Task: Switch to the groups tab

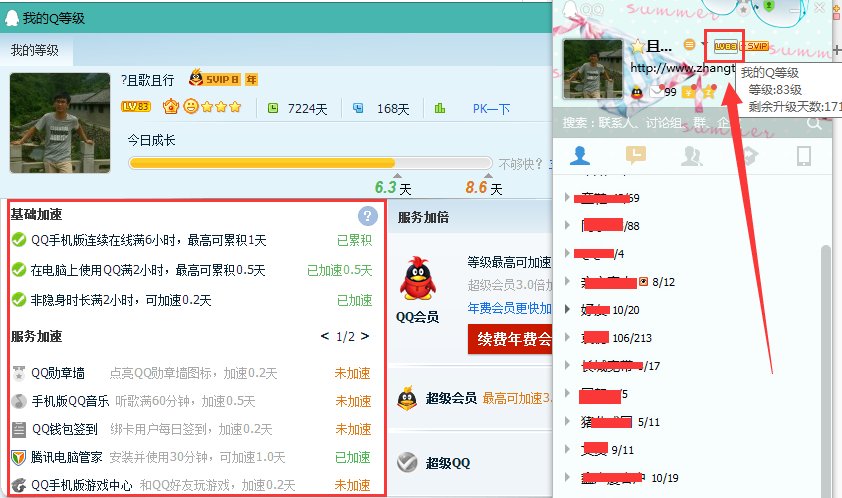Action: [692, 156]
